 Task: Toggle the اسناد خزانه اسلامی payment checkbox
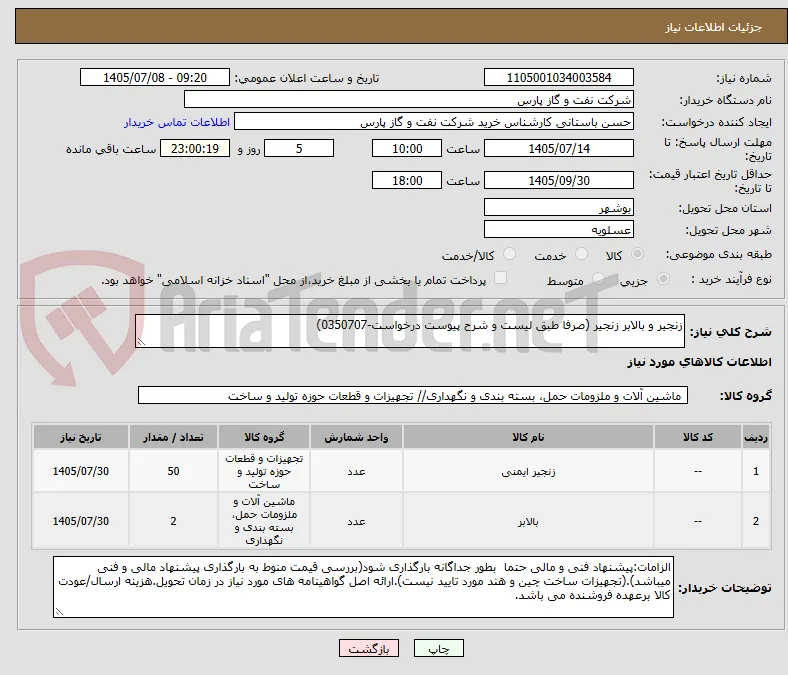click(x=501, y=278)
